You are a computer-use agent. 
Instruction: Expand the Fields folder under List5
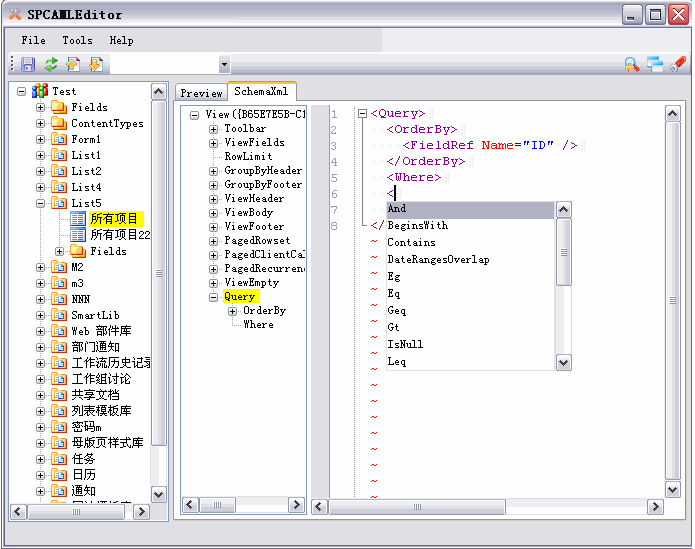(x=59, y=251)
